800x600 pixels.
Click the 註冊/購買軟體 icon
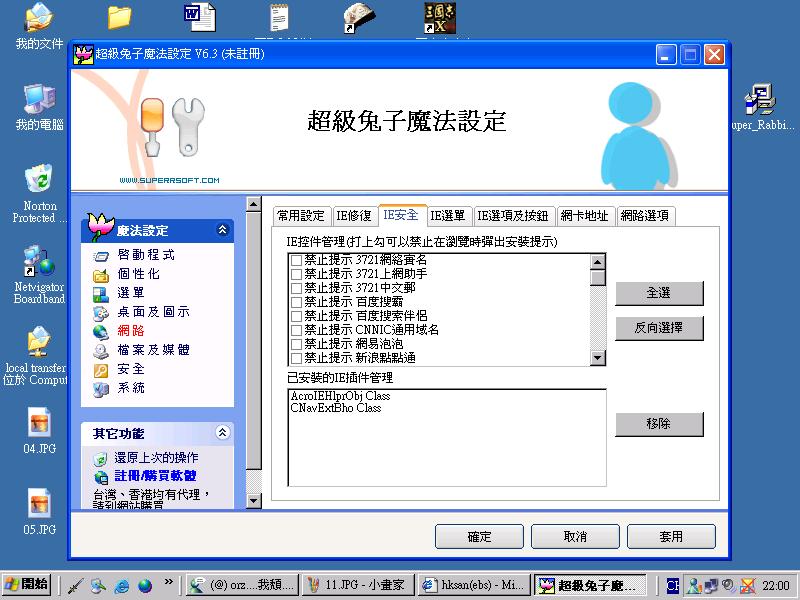pos(101,477)
